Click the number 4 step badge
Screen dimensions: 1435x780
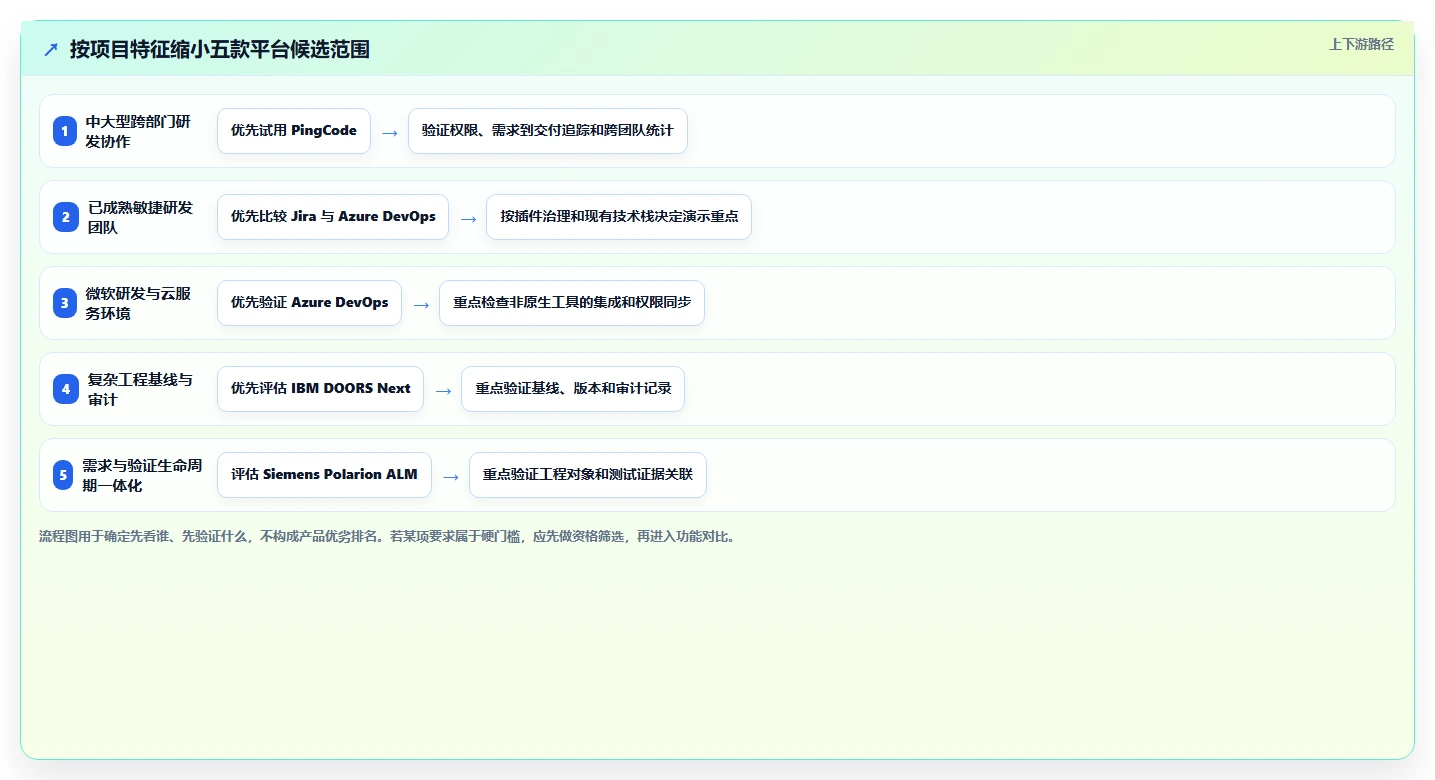point(65,389)
